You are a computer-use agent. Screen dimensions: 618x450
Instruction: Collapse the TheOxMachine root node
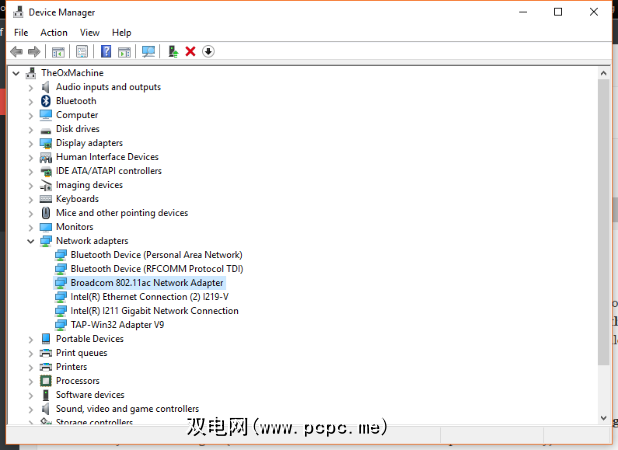click(x=16, y=73)
